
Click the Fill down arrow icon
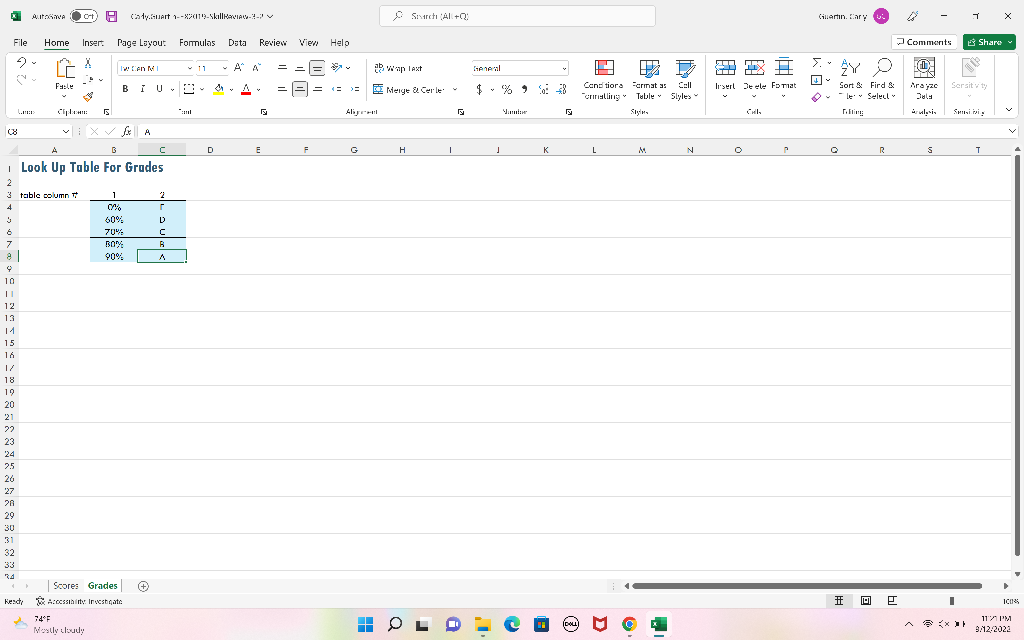816,80
